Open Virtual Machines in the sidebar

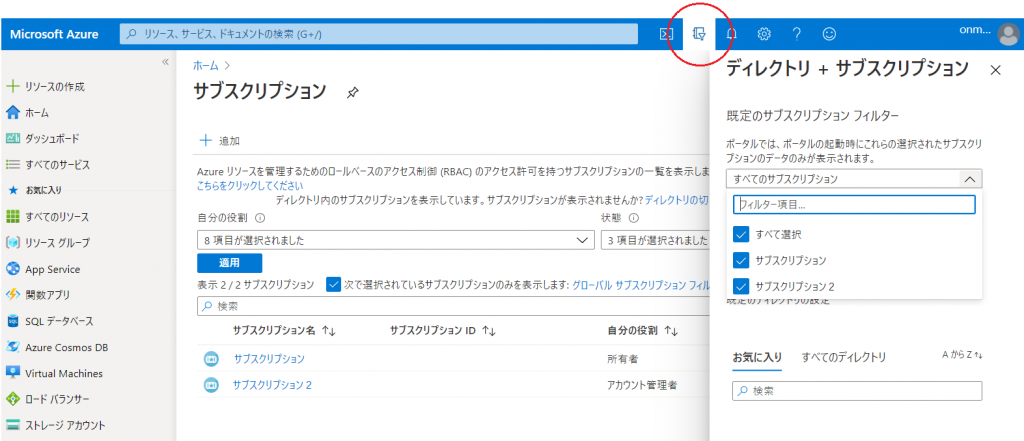click(x=64, y=373)
